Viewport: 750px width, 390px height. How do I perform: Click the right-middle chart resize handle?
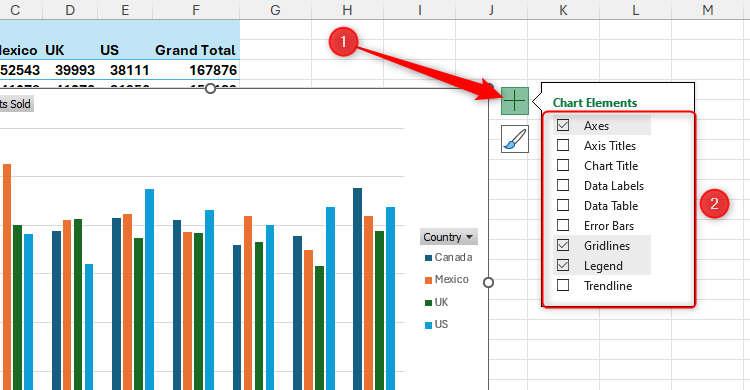pyautogui.click(x=488, y=282)
